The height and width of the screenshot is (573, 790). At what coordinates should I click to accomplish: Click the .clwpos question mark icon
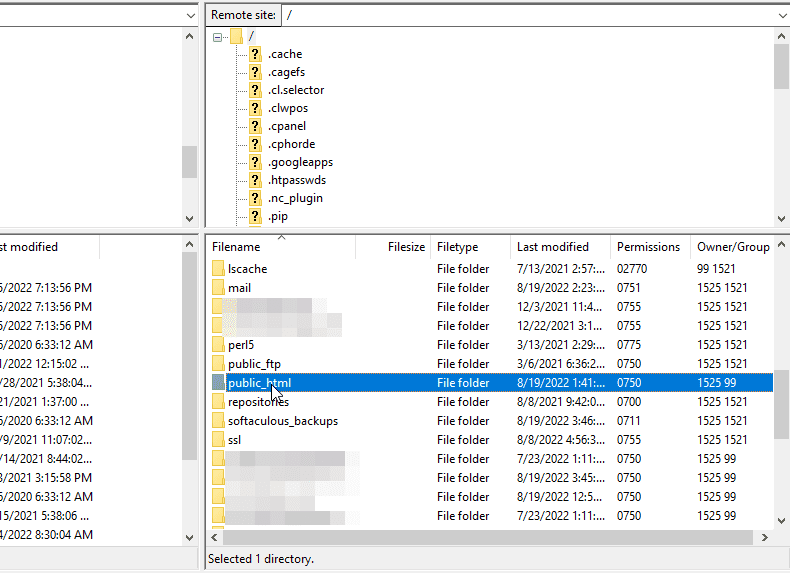click(255, 108)
